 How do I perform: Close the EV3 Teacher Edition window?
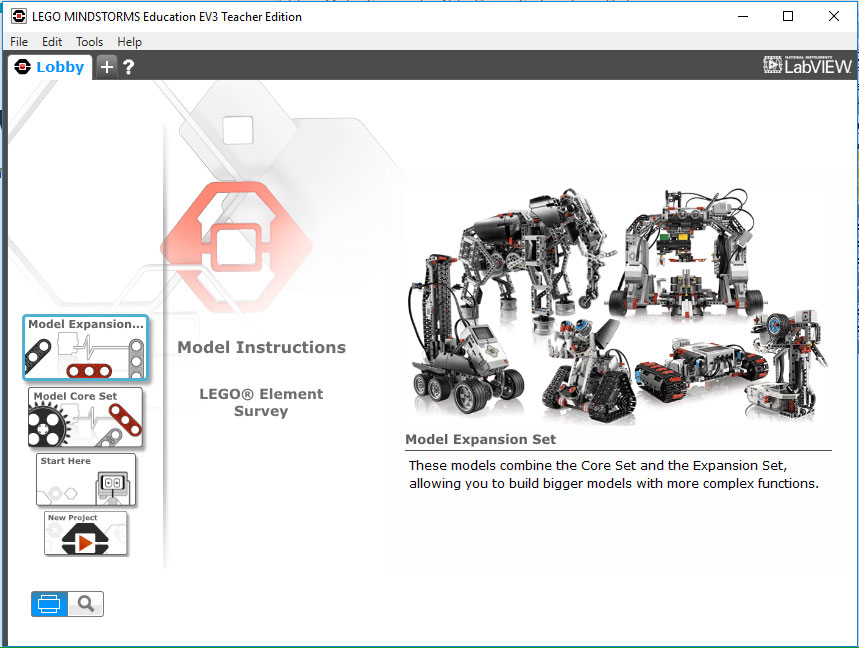(834, 16)
